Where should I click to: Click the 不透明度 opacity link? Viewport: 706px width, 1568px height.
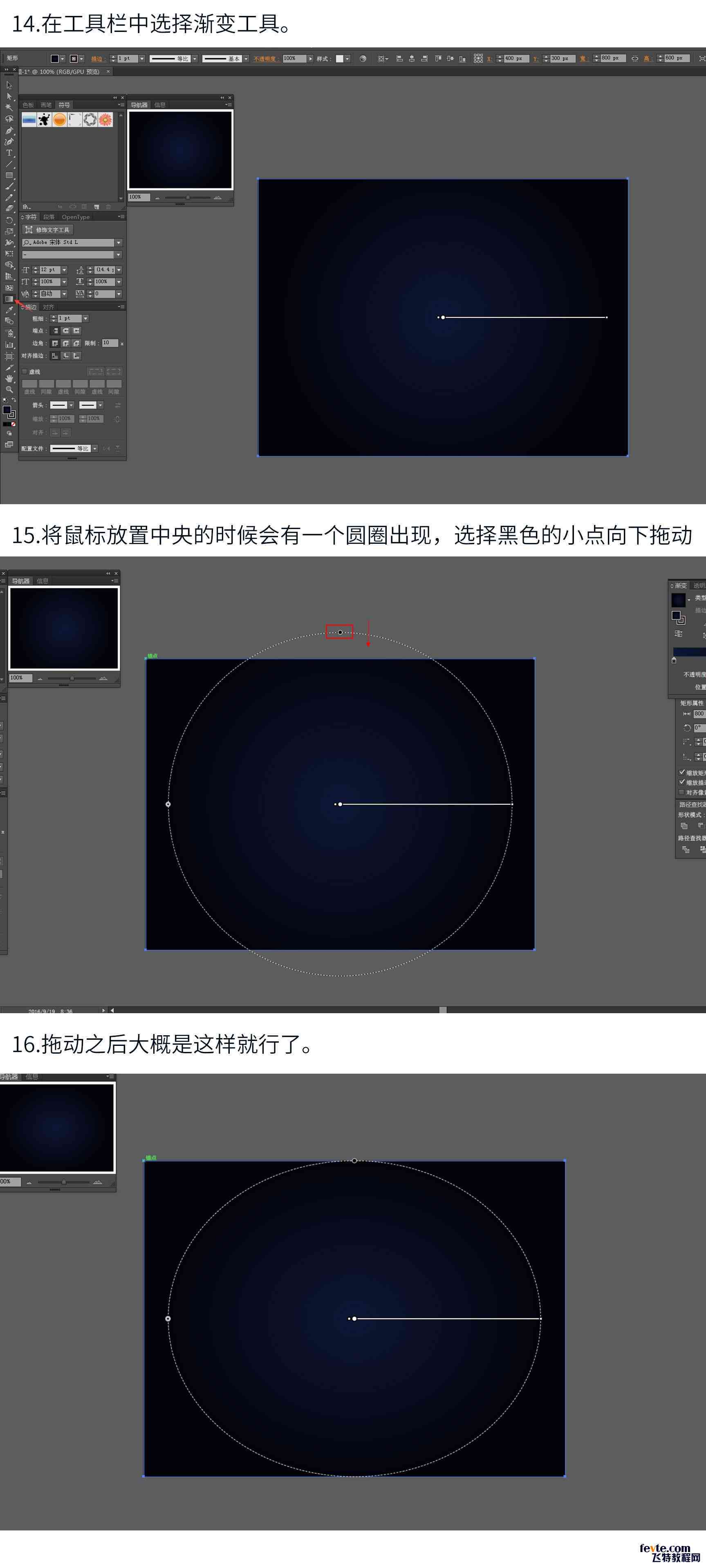coord(266,58)
